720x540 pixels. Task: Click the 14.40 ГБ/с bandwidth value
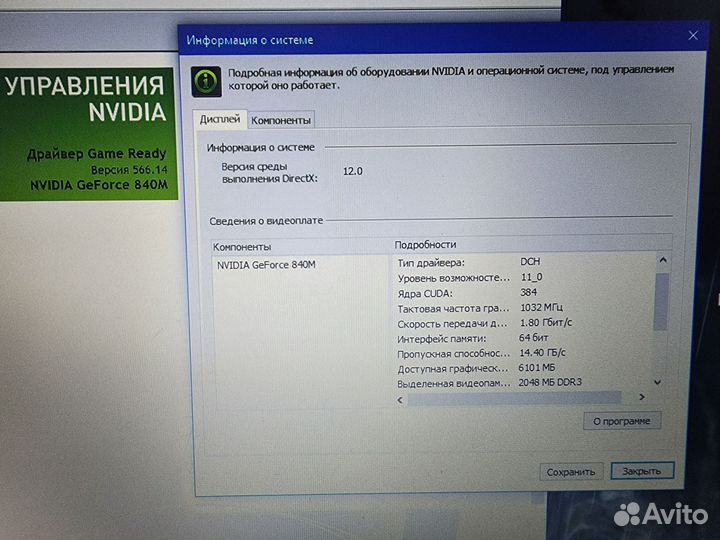[x=542, y=353]
